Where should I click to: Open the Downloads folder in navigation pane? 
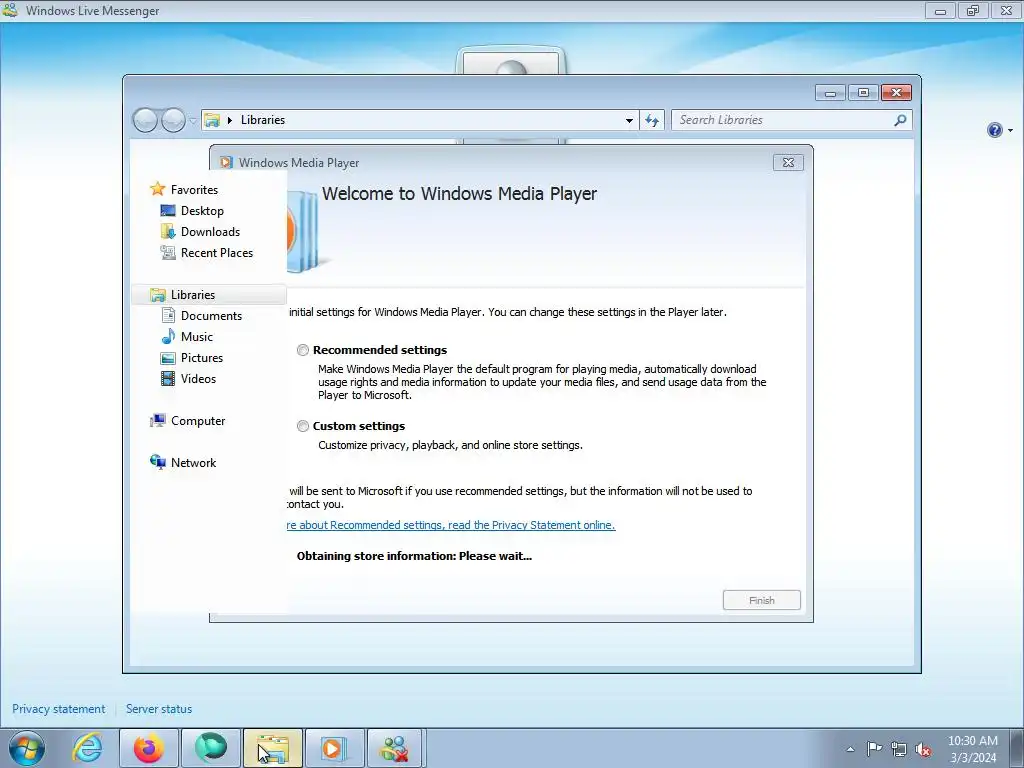(x=210, y=232)
